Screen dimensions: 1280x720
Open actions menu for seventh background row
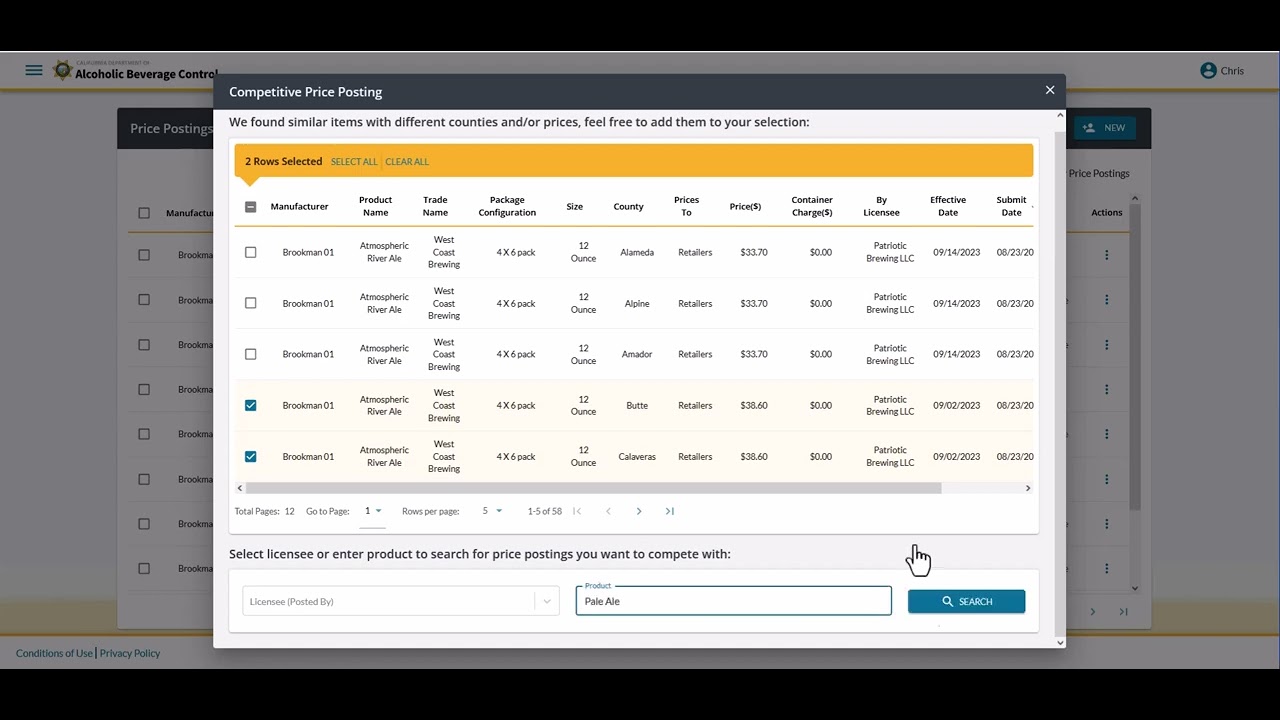coord(1106,524)
